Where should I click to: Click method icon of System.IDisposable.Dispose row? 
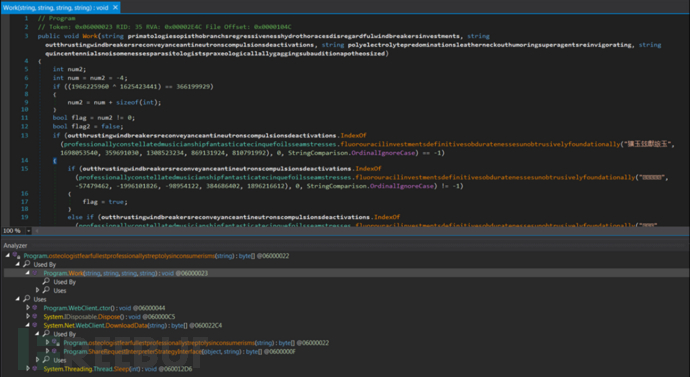coord(36,317)
